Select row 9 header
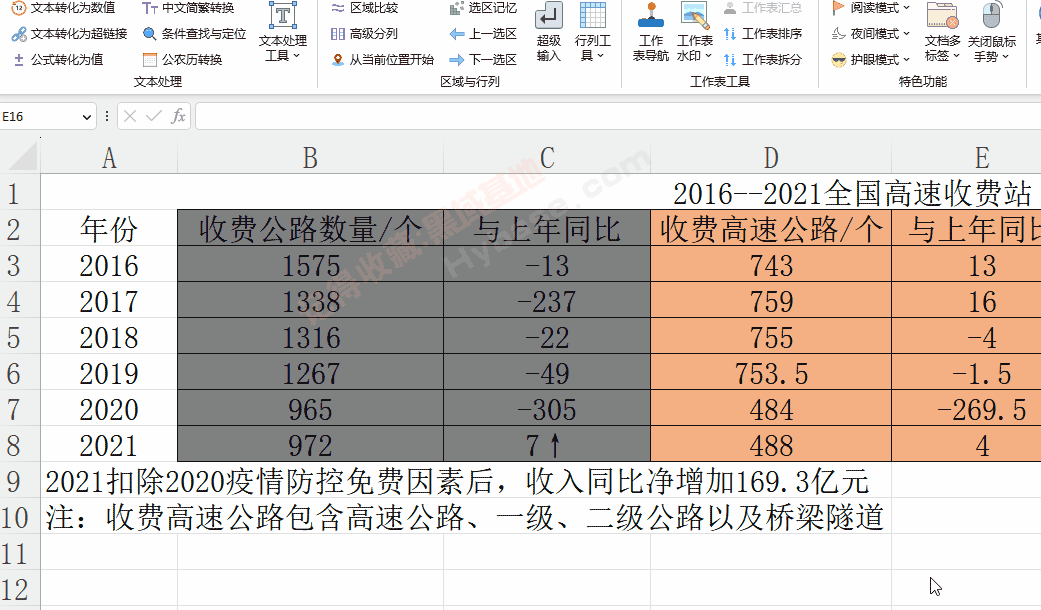 tap(20, 481)
